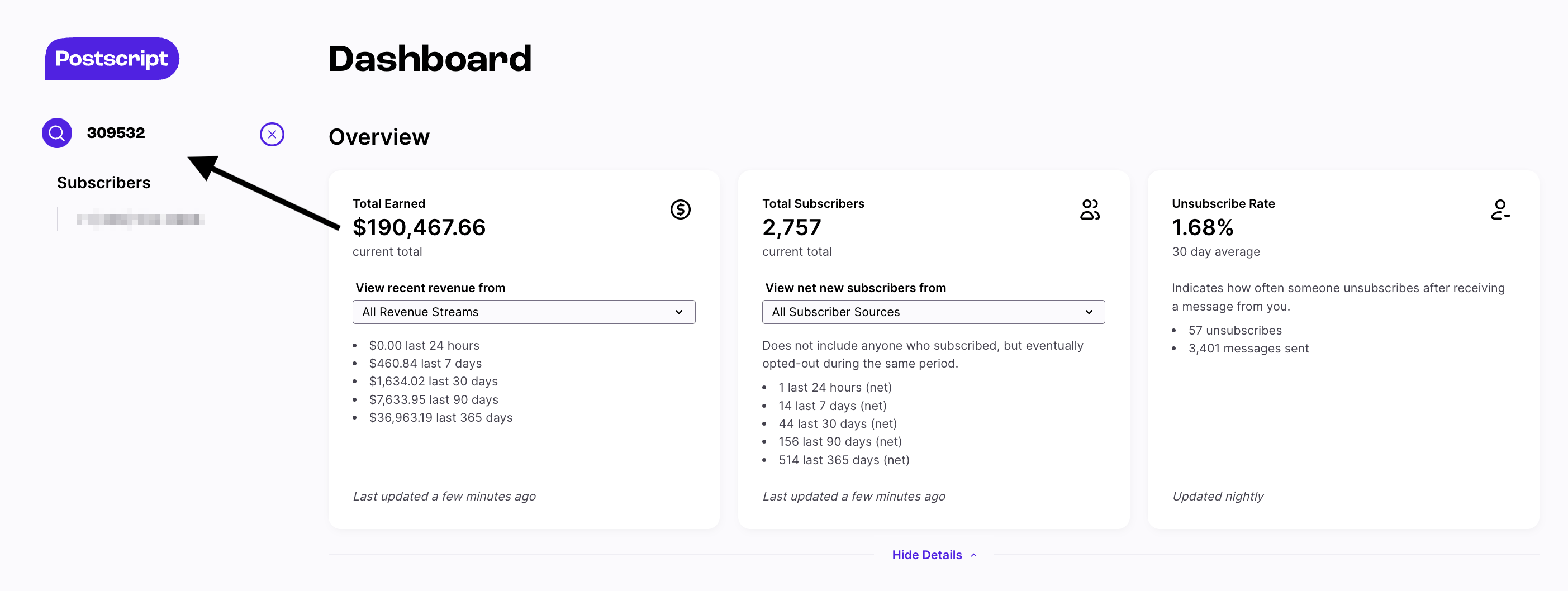Open the All Revenue Streams dropdown
The width and height of the screenshot is (1568, 591).
pyautogui.click(x=524, y=312)
